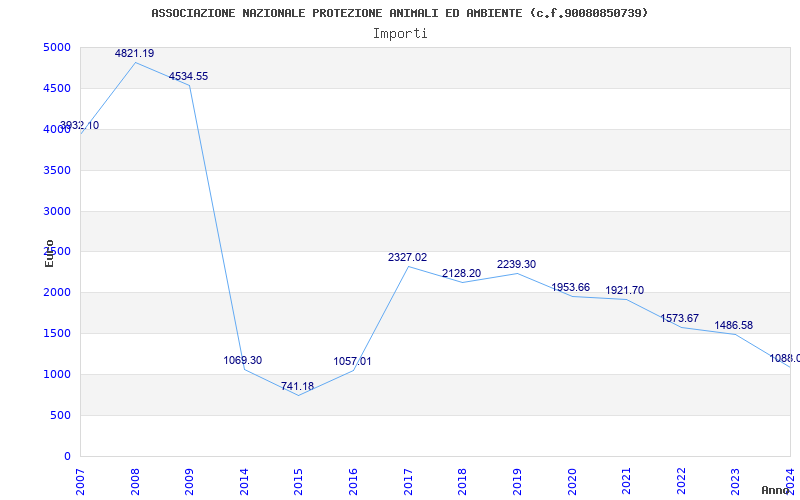800x500 pixels.
Task: Click the 2020 x-axis year label
Action: pos(571,482)
